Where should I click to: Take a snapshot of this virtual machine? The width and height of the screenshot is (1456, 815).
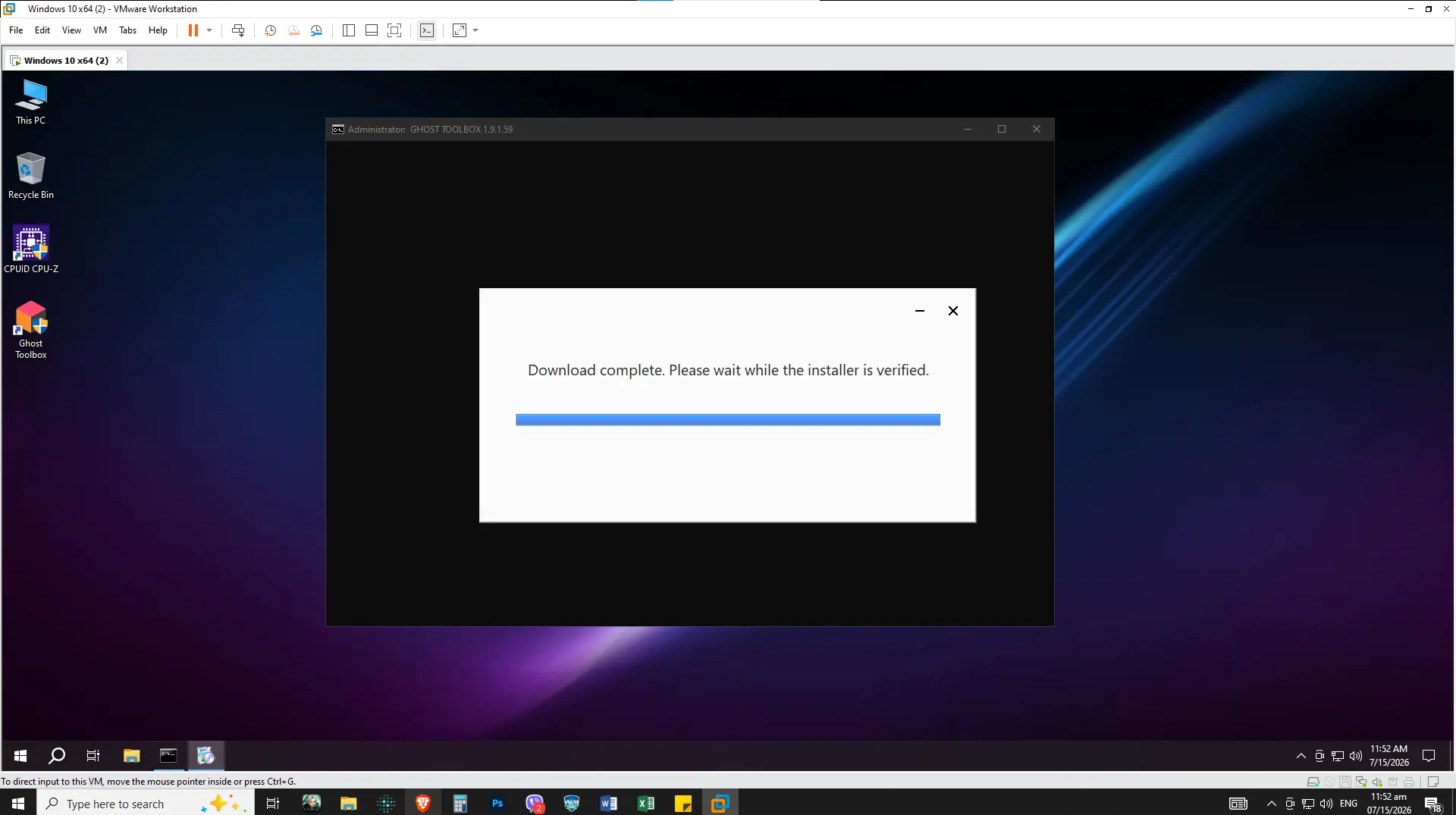click(x=270, y=30)
